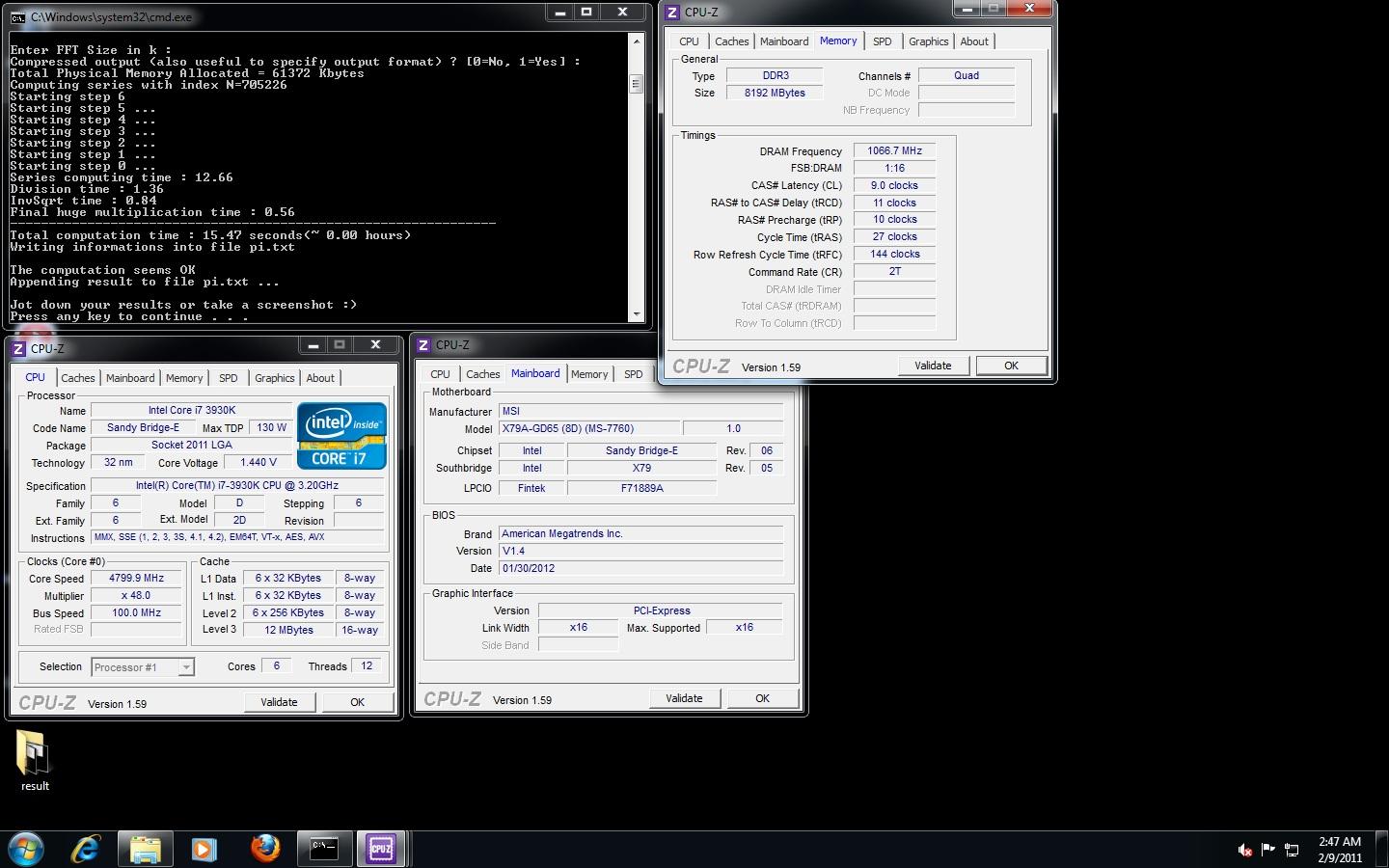Viewport: 1389px width, 868px height.
Task: Click CAS# Latency value 9.0 clocks
Action: [x=894, y=185]
